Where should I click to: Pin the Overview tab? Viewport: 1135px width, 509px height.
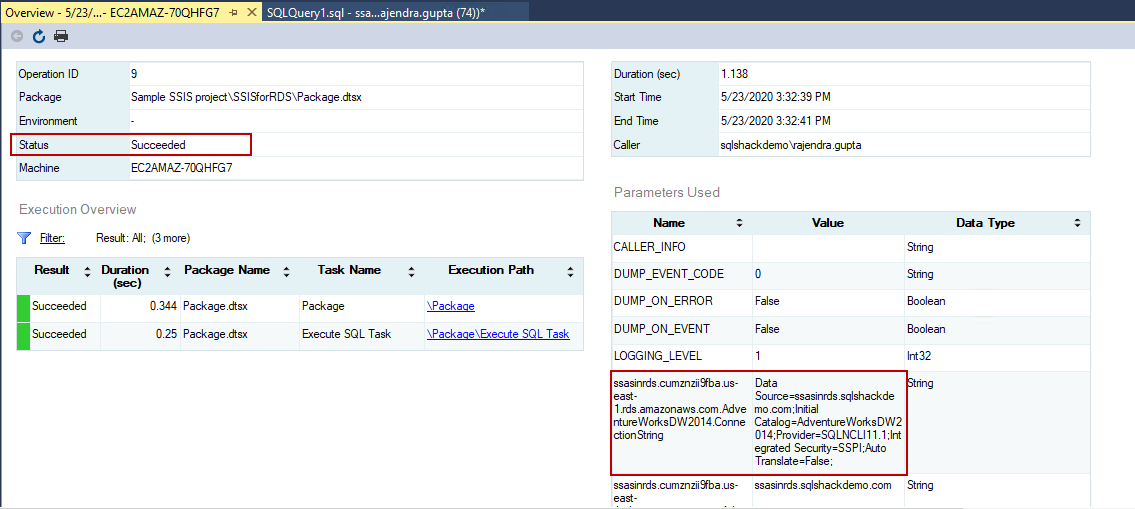click(233, 12)
